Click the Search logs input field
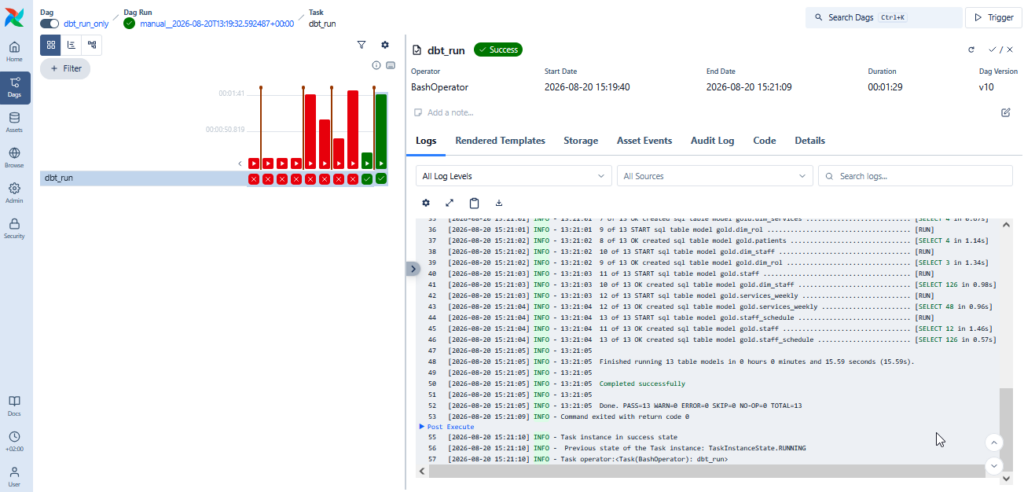 [x=916, y=176]
